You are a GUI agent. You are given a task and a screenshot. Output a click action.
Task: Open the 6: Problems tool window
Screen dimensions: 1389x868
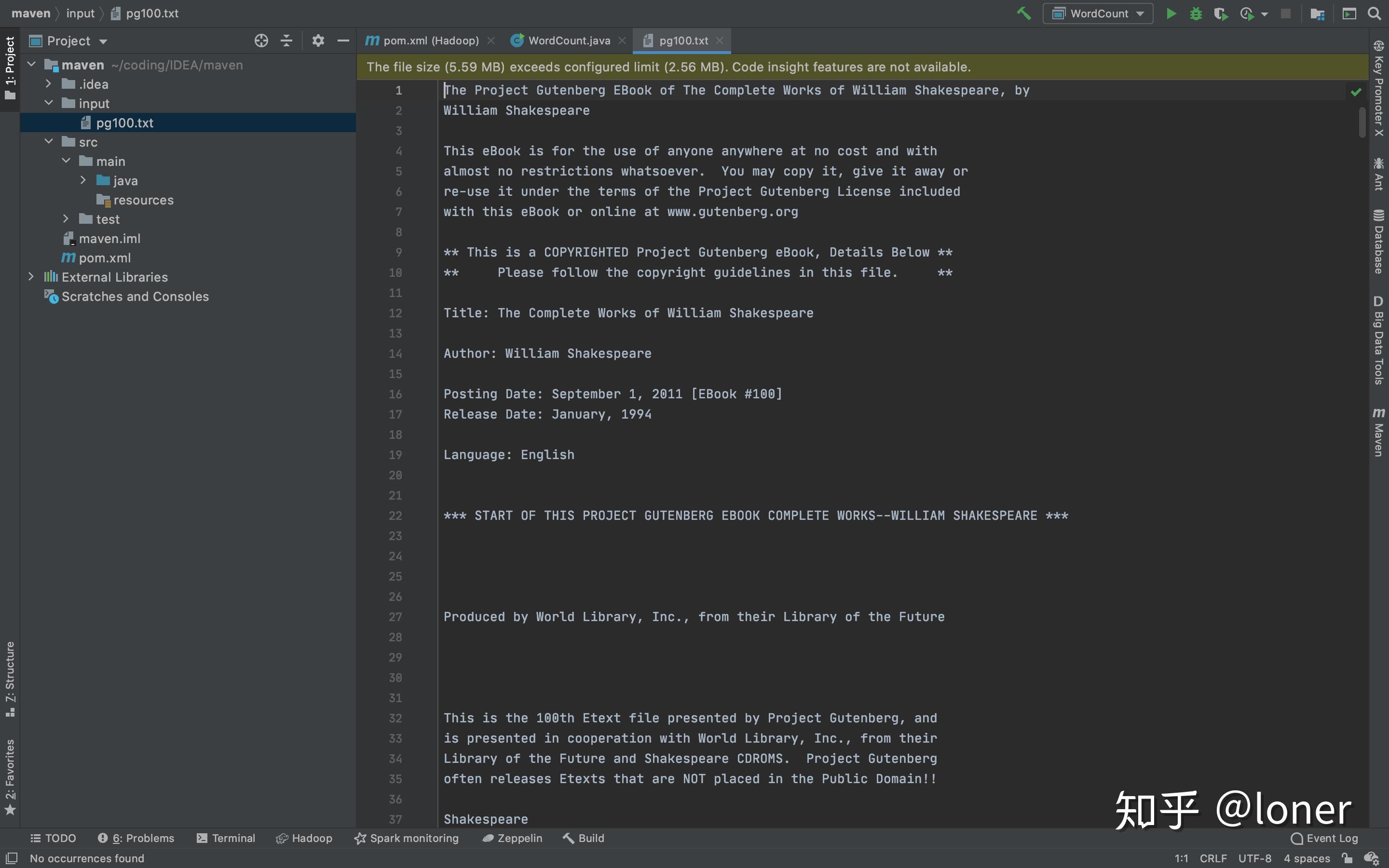pyautogui.click(x=136, y=838)
